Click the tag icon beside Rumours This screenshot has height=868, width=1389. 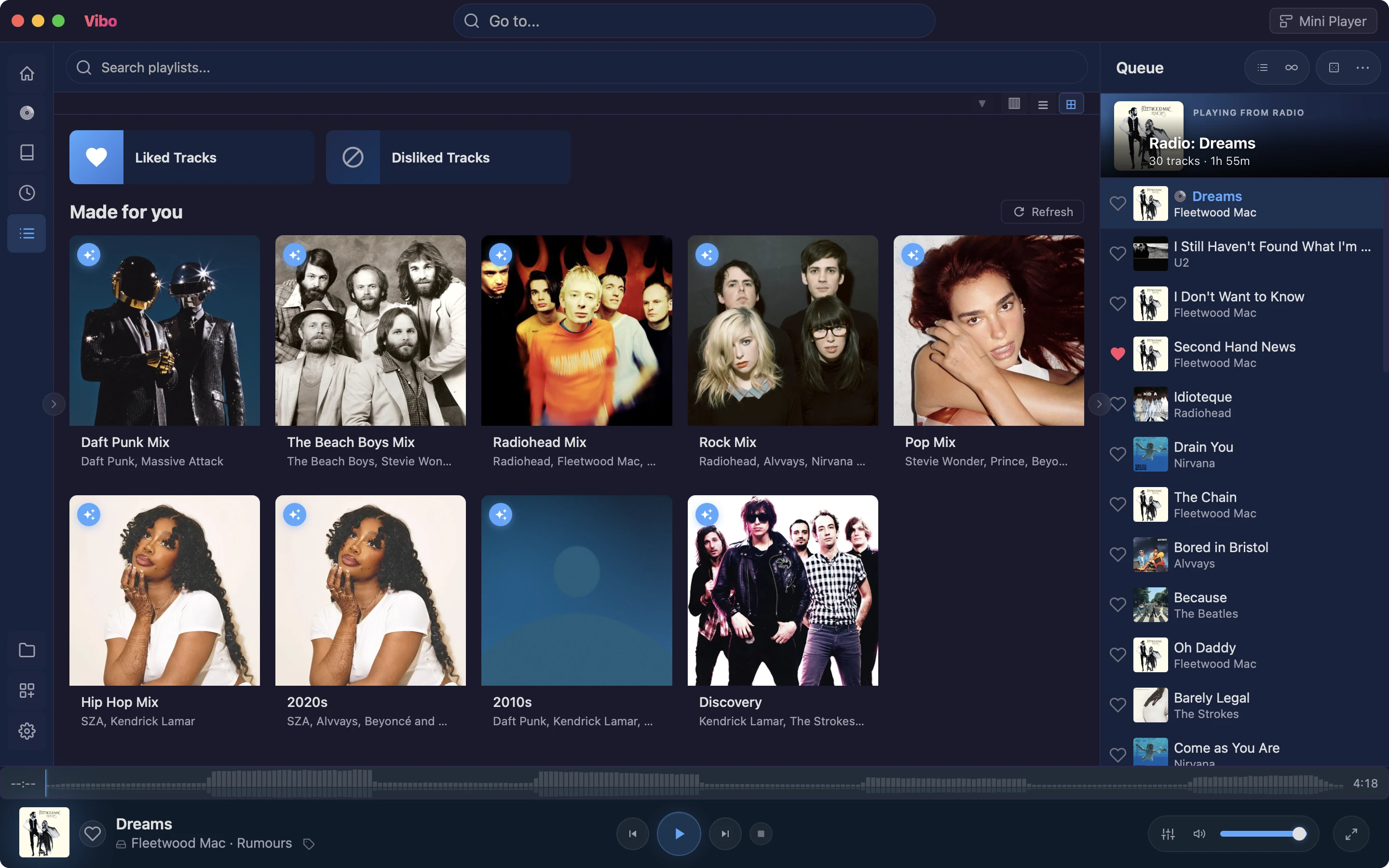coord(309,843)
